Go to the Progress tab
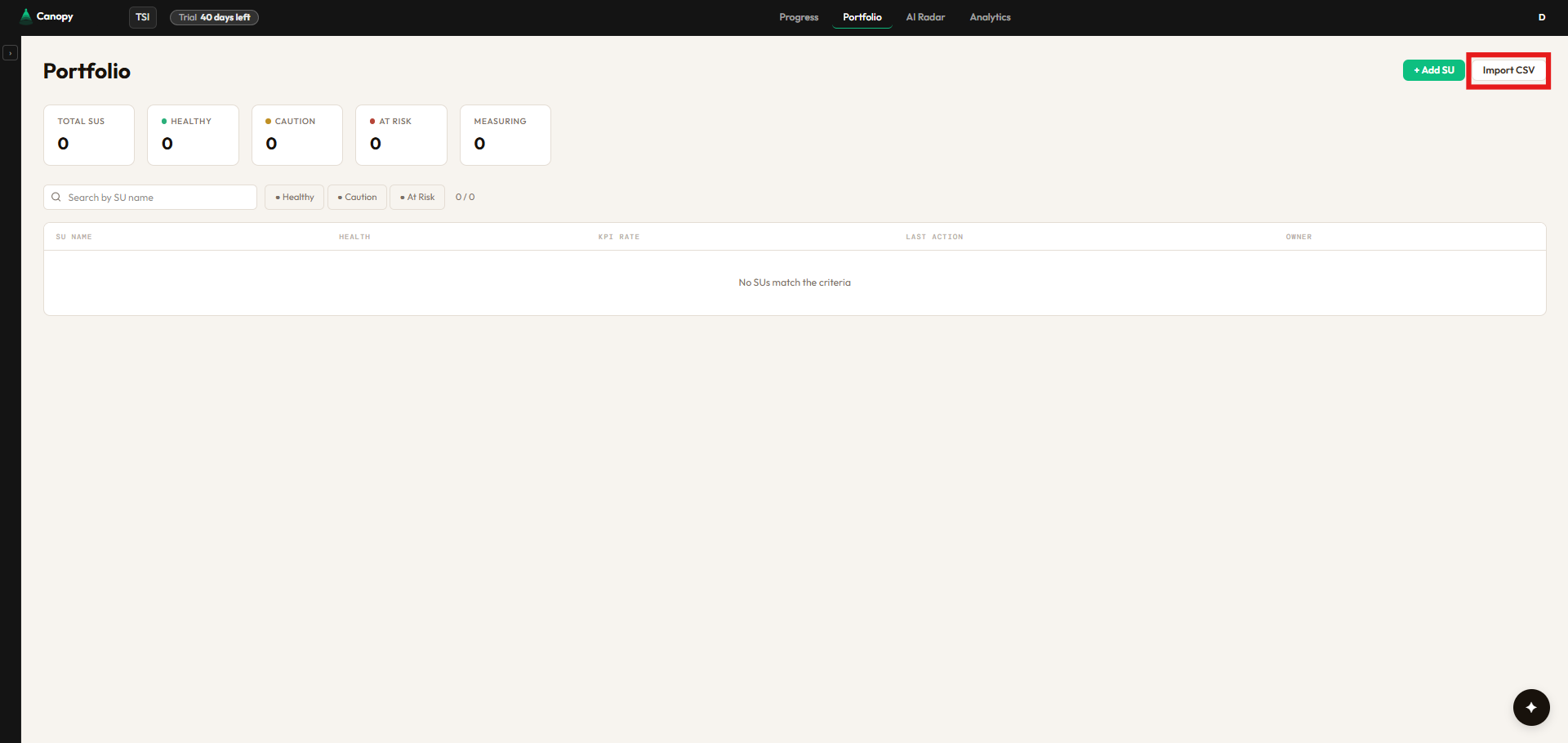This screenshot has height=743, width=1568. [x=799, y=17]
